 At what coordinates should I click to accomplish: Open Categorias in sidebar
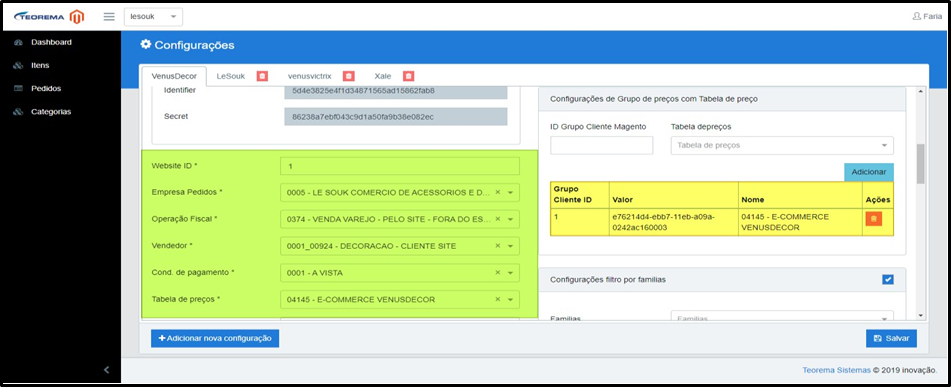click(51, 112)
